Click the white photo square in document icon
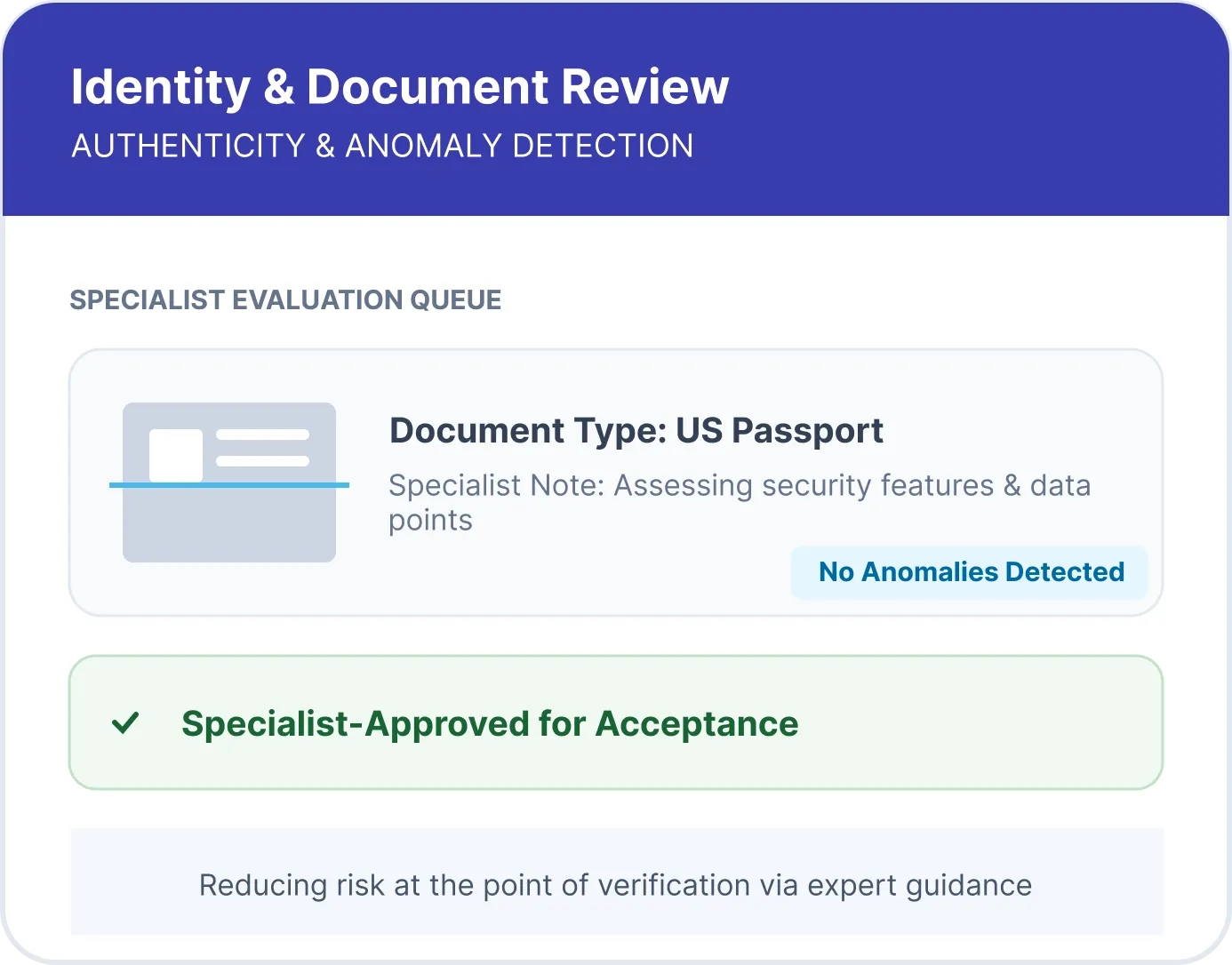 click(x=176, y=454)
